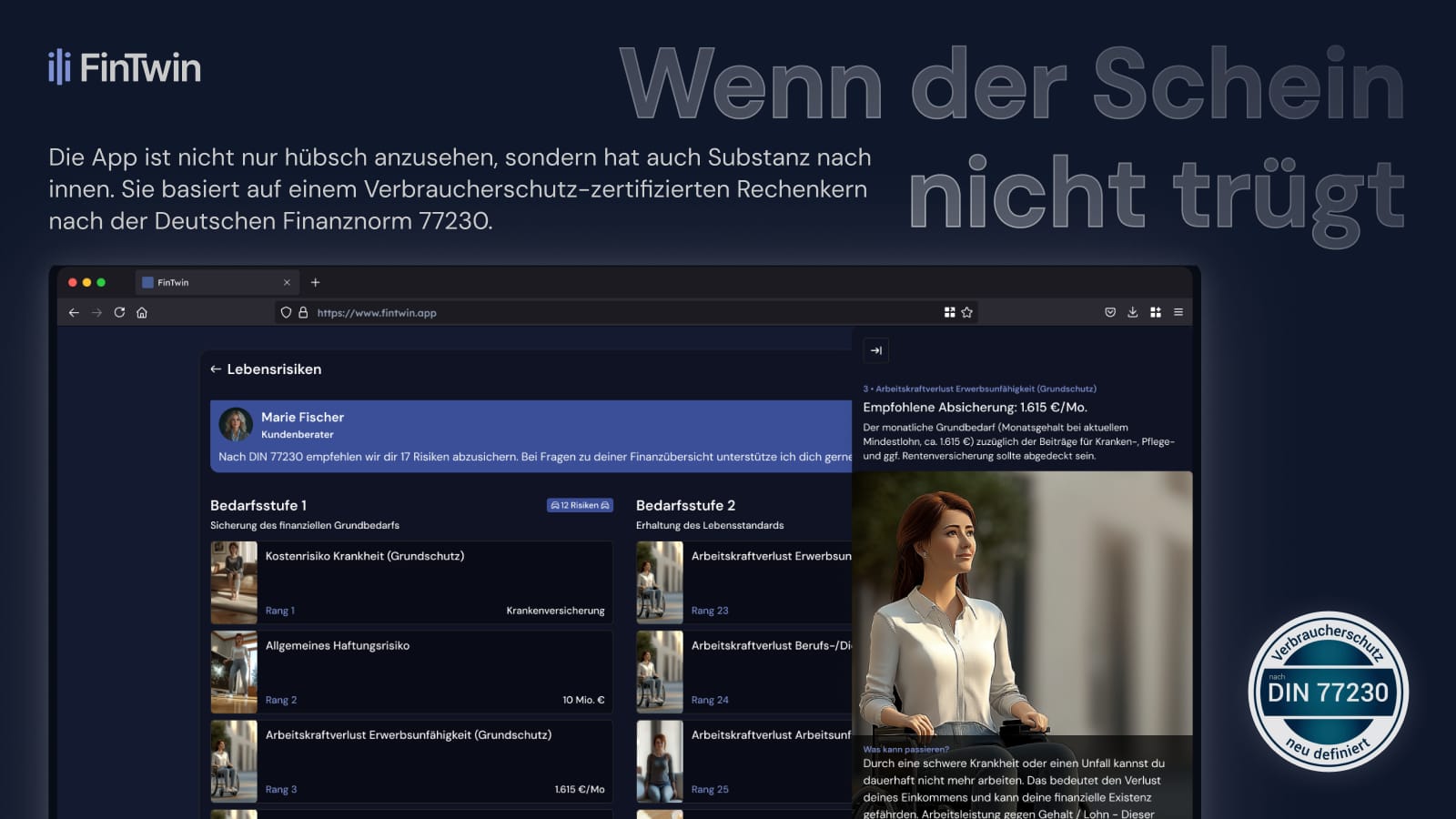
Task: Collapse the side detail panel arrow
Action: pyautogui.click(x=876, y=350)
